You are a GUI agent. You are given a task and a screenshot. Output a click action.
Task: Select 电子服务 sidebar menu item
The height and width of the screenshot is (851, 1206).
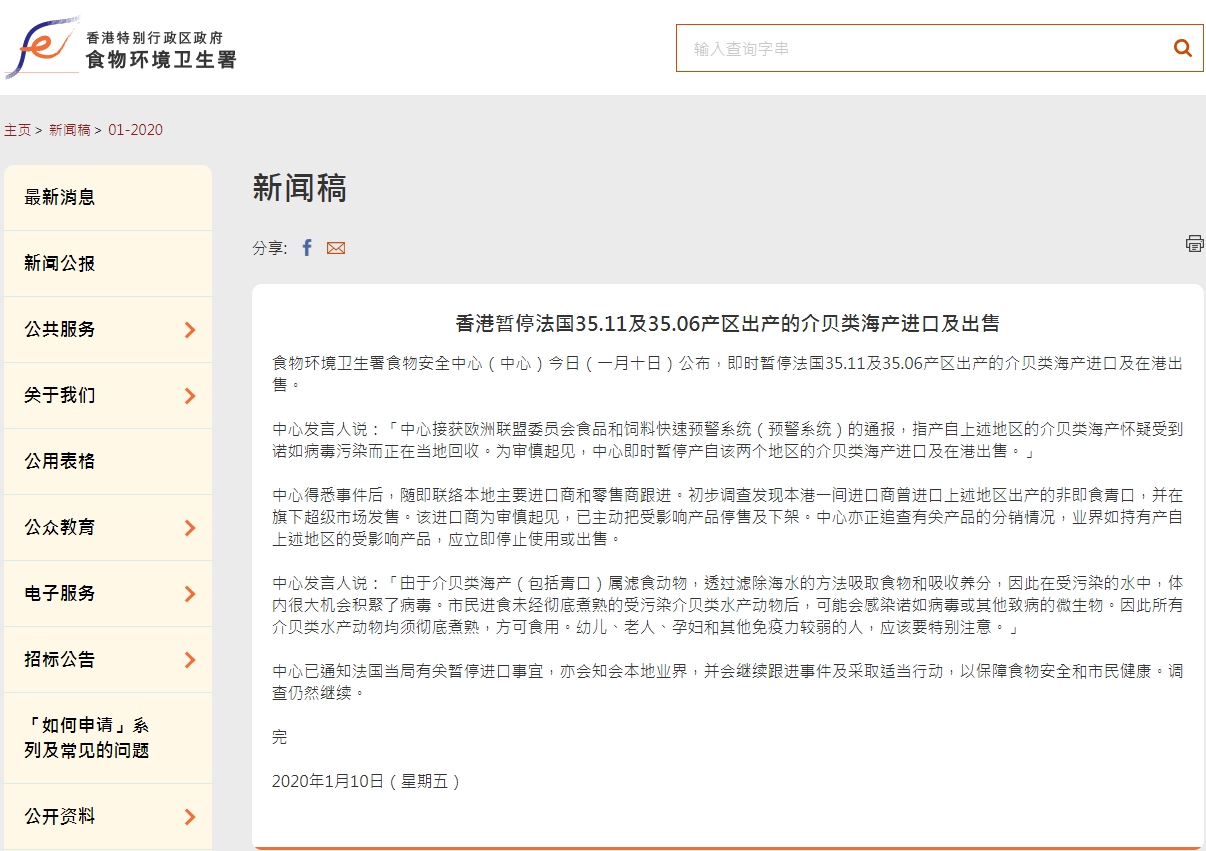[108, 594]
